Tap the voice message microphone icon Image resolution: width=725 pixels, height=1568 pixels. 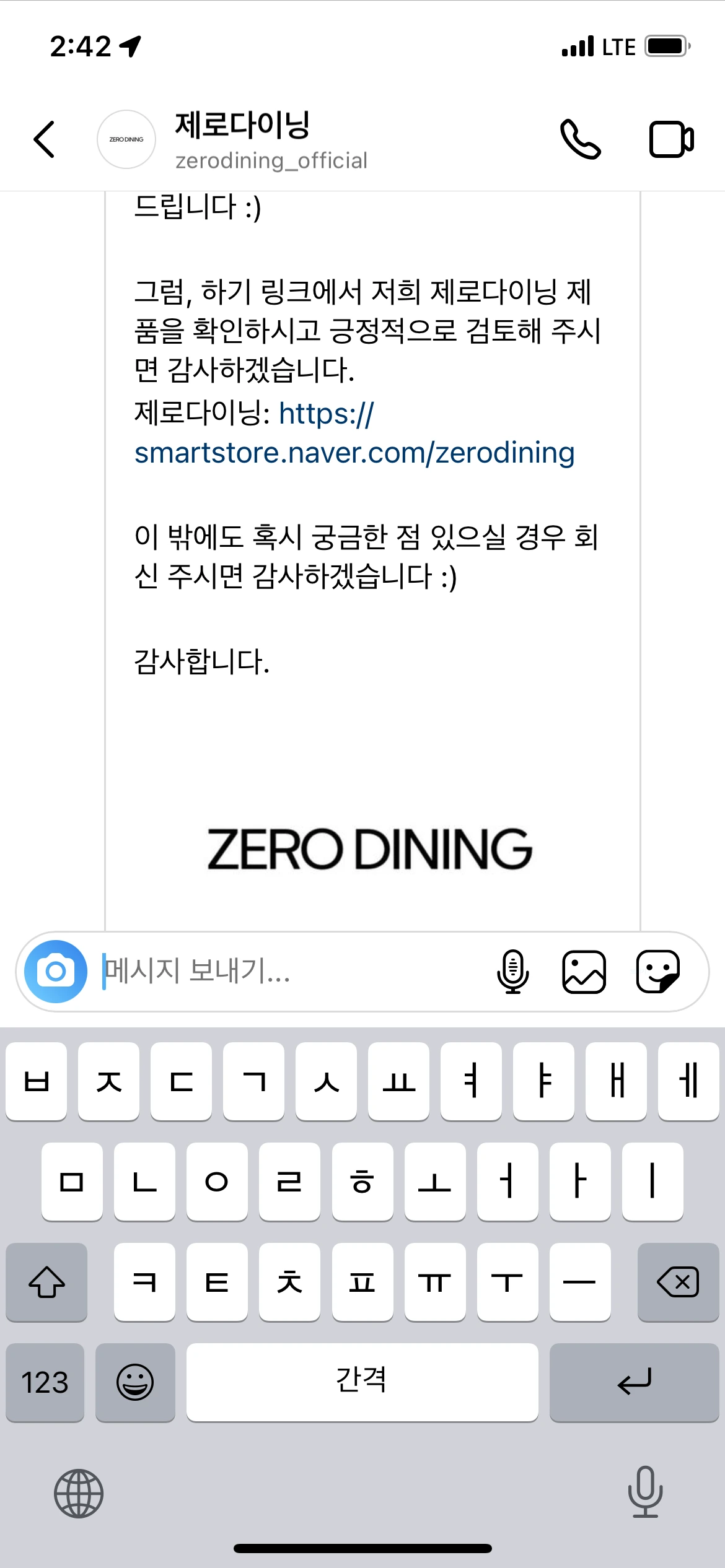(x=513, y=971)
